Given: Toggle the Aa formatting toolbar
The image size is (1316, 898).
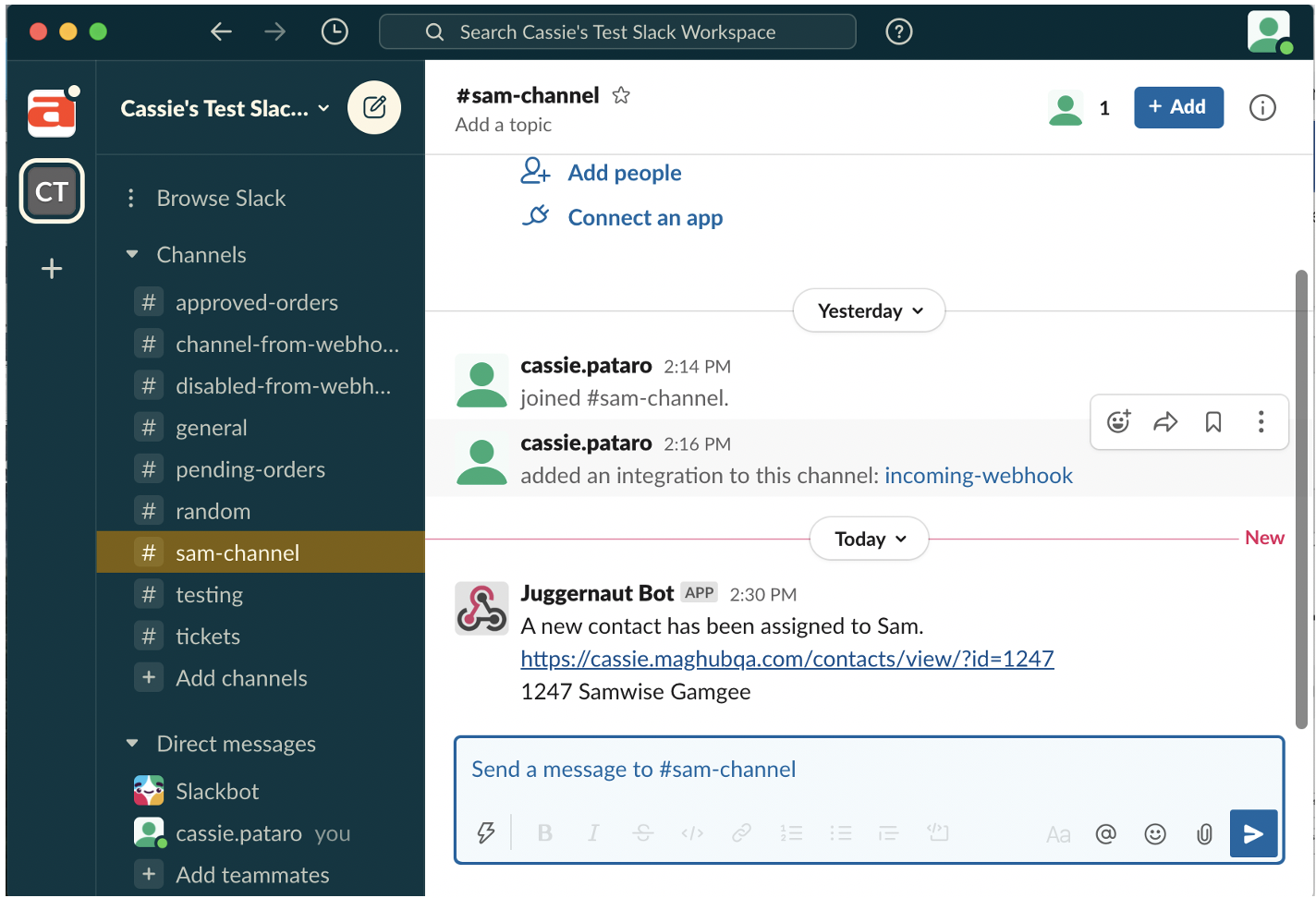Looking at the screenshot, I should pos(1058,834).
